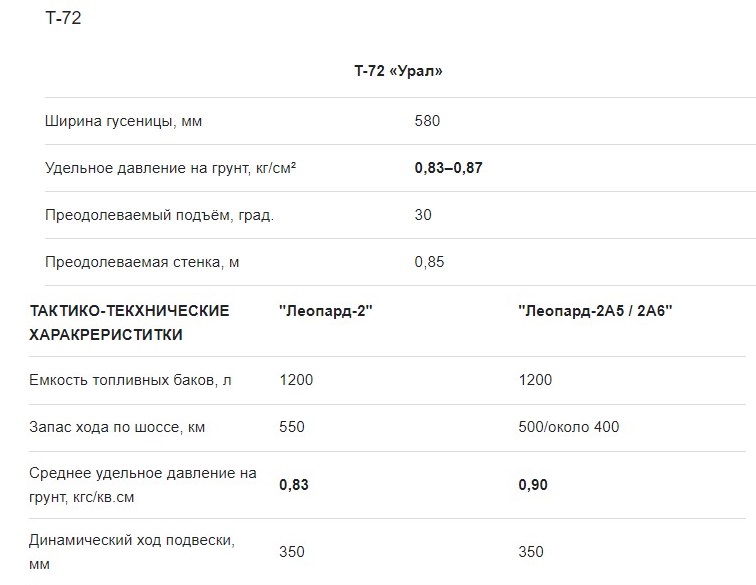The image size is (756, 585).
Task: Click the Емкость топливных баков label
Action: [130, 380]
